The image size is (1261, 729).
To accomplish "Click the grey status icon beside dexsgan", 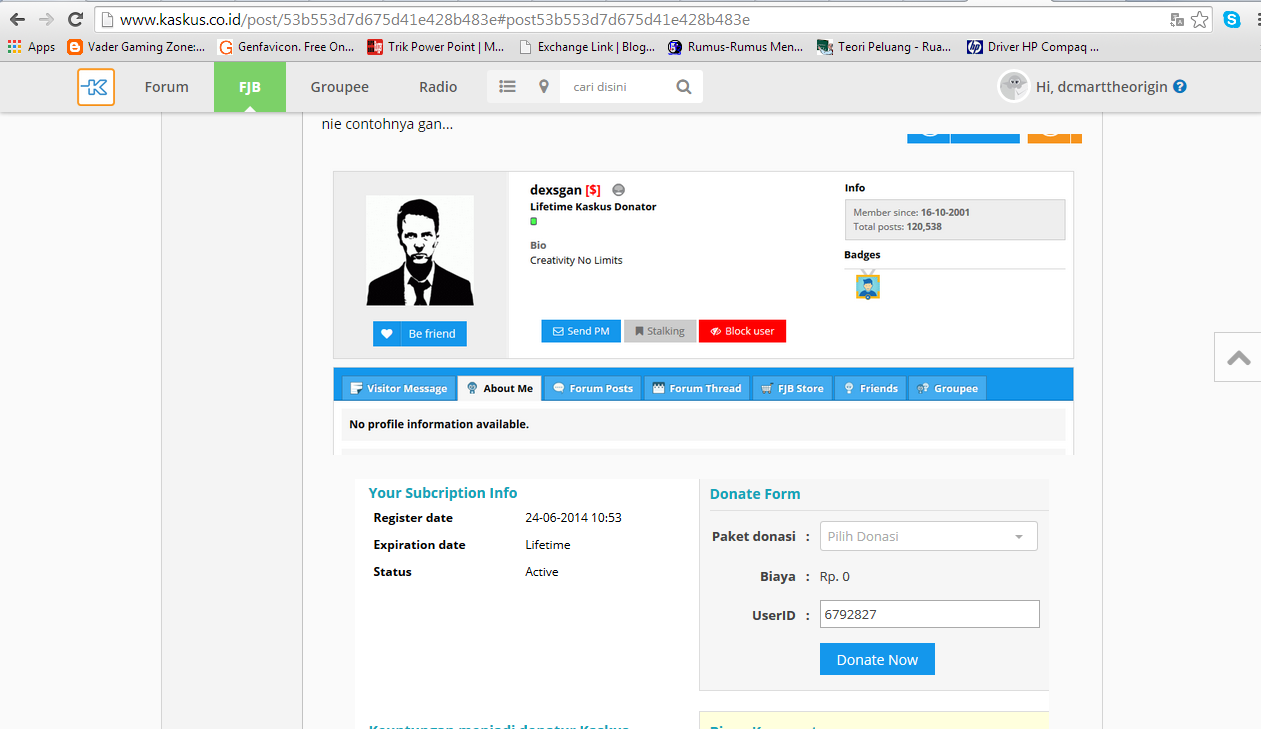I will (x=619, y=190).
